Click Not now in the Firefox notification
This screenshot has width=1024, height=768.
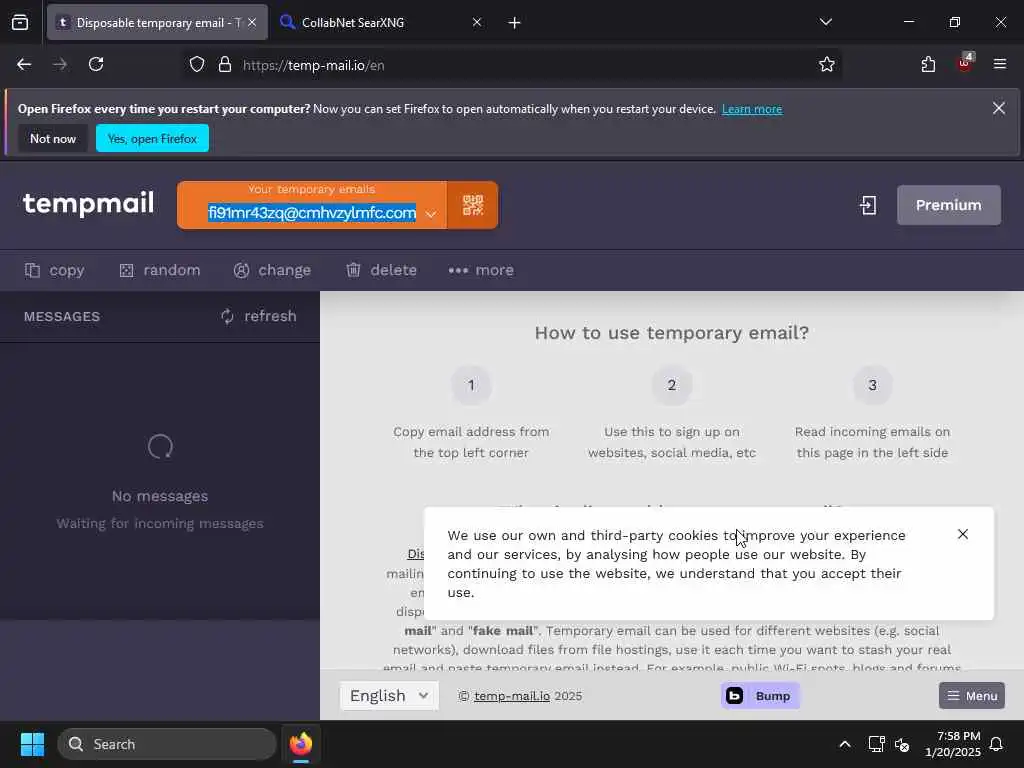click(x=53, y=138)
